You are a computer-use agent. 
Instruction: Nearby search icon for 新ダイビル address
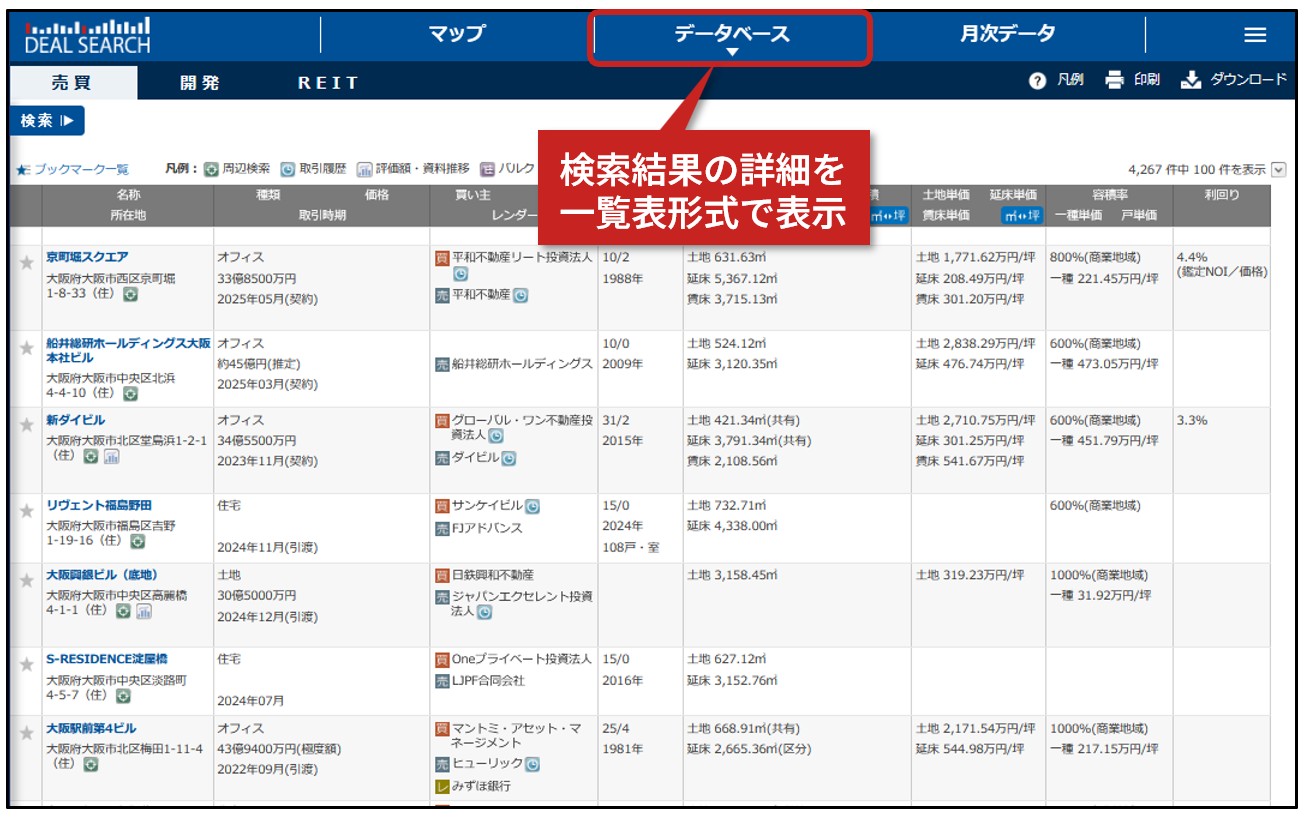91,456
